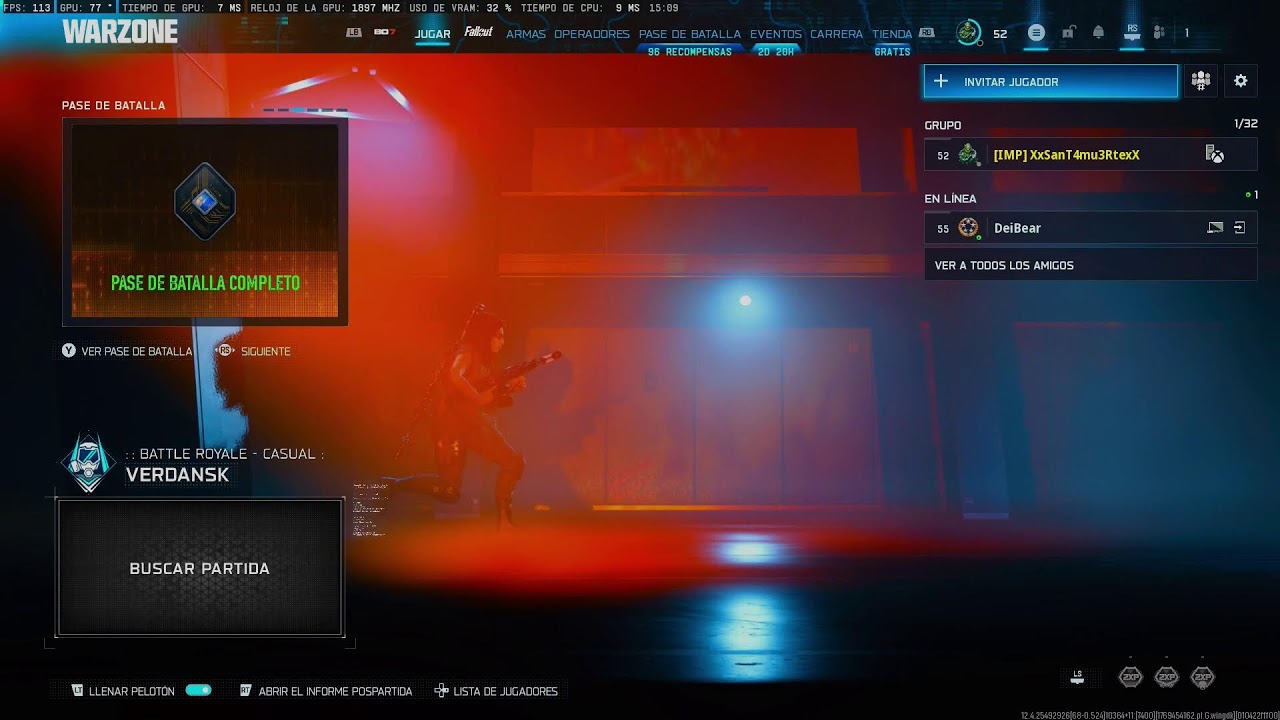Image resolution: width=1280 pixels, height=720 pixels.
Task: Select Verdansk game mode title
Action: pos(178,475)
